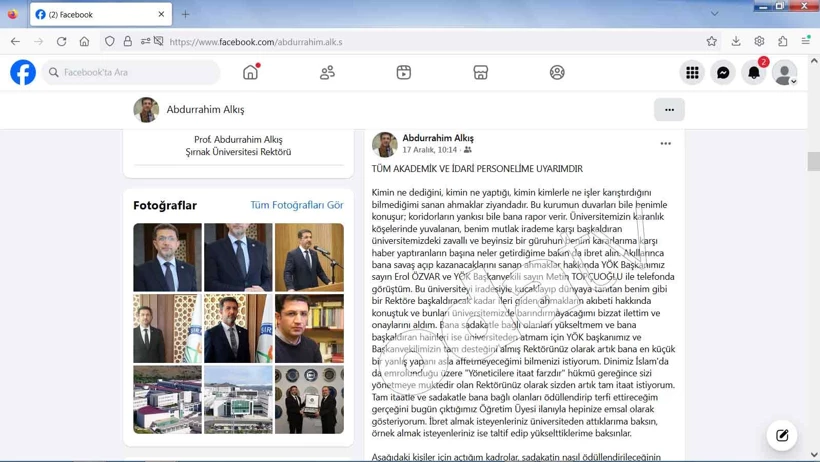Open Messenger chats icon
The width and height of the screenshot is (820, 462).
tap(723, 72)
